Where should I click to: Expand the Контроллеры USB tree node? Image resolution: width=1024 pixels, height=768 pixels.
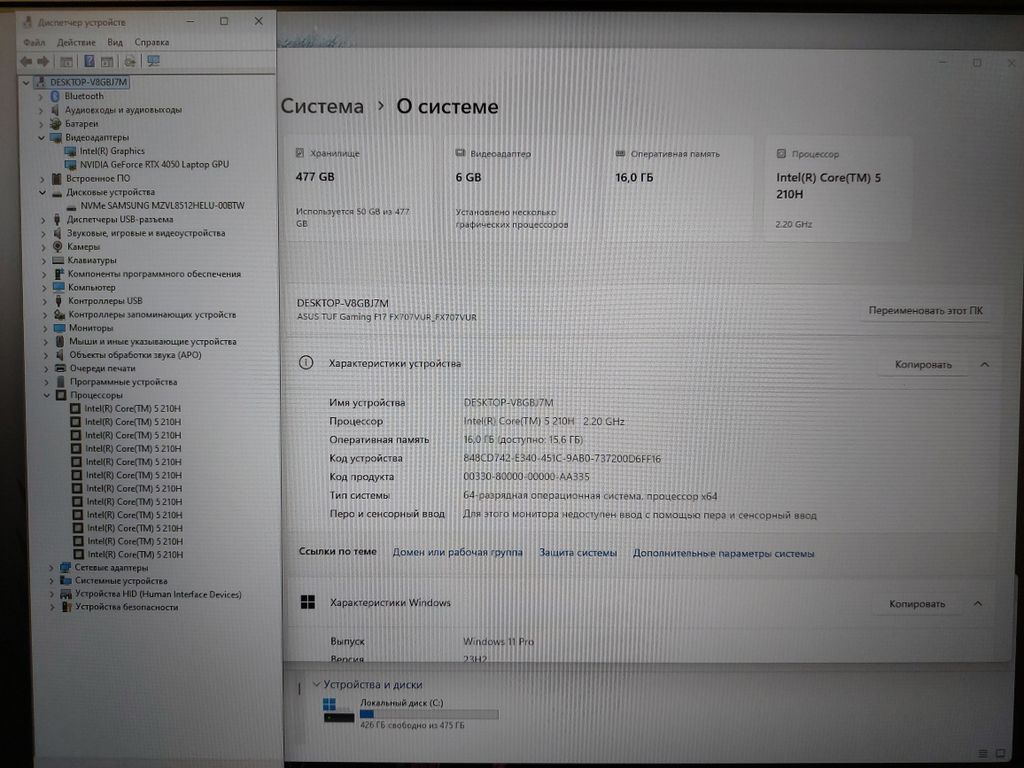[x=45, y=301]
